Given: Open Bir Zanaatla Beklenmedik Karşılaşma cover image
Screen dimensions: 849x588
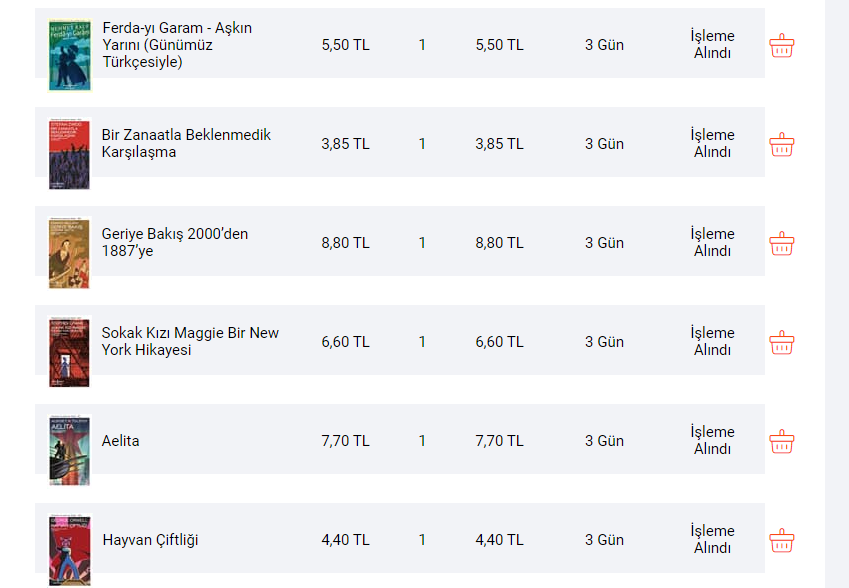Looking at the screenshot, I should [69, 154].
